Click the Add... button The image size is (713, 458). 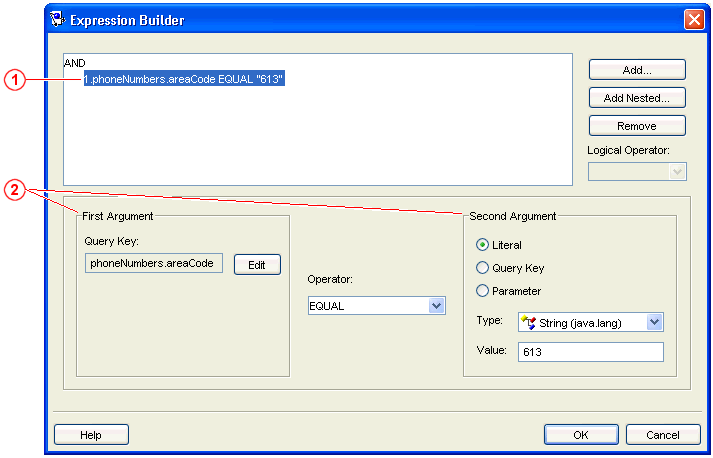click(x=636, y=70)
